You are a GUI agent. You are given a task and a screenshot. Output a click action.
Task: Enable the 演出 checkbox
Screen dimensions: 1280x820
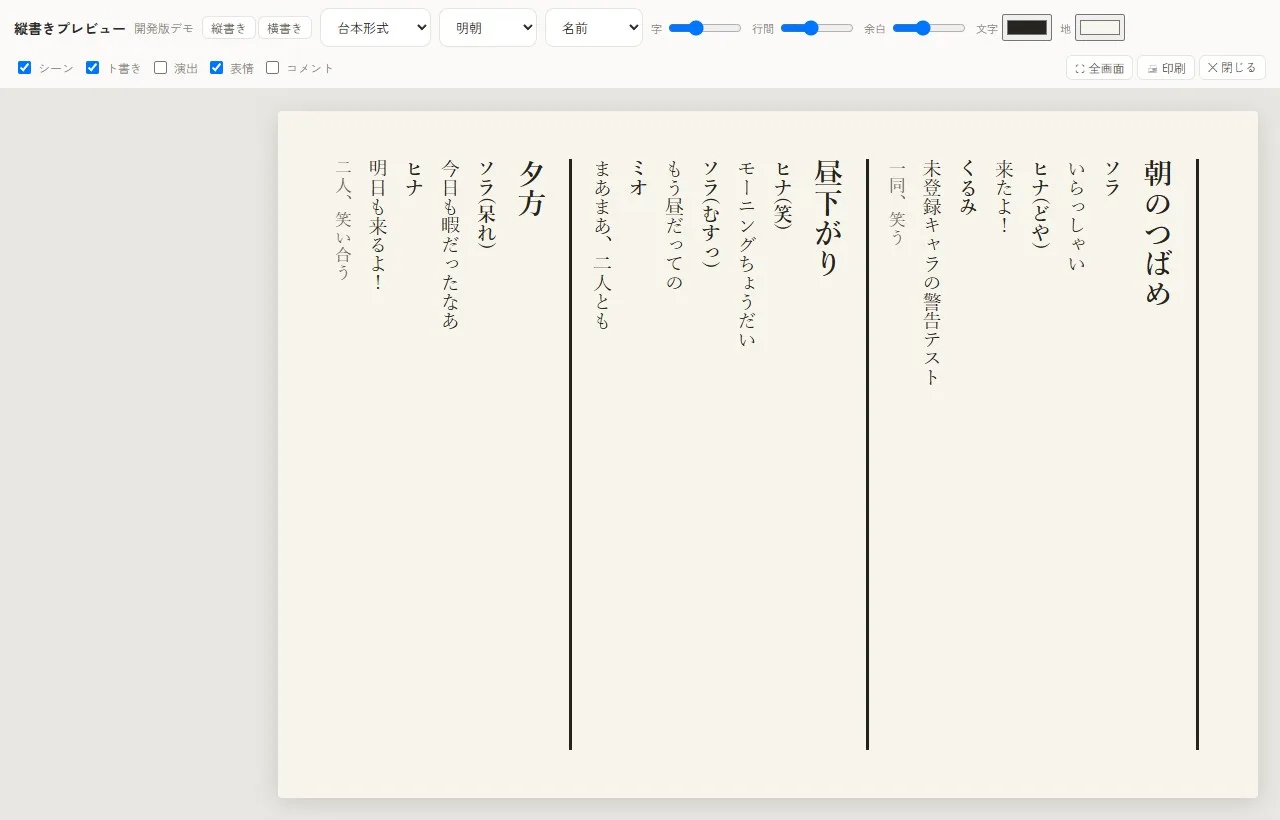pyautogui.click(x=161, y=68)
